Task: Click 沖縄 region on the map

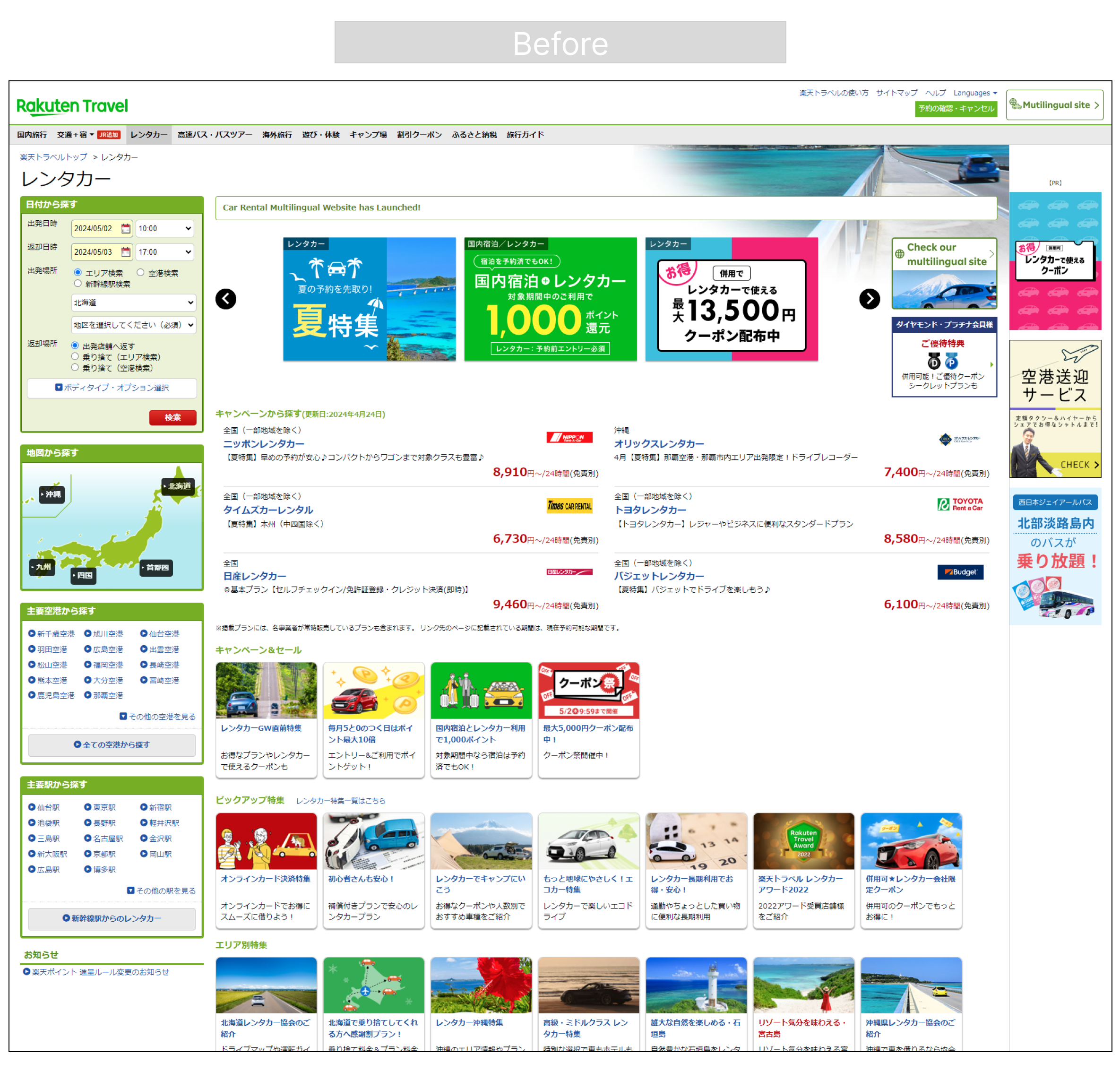Action: (x=52, y=494)
